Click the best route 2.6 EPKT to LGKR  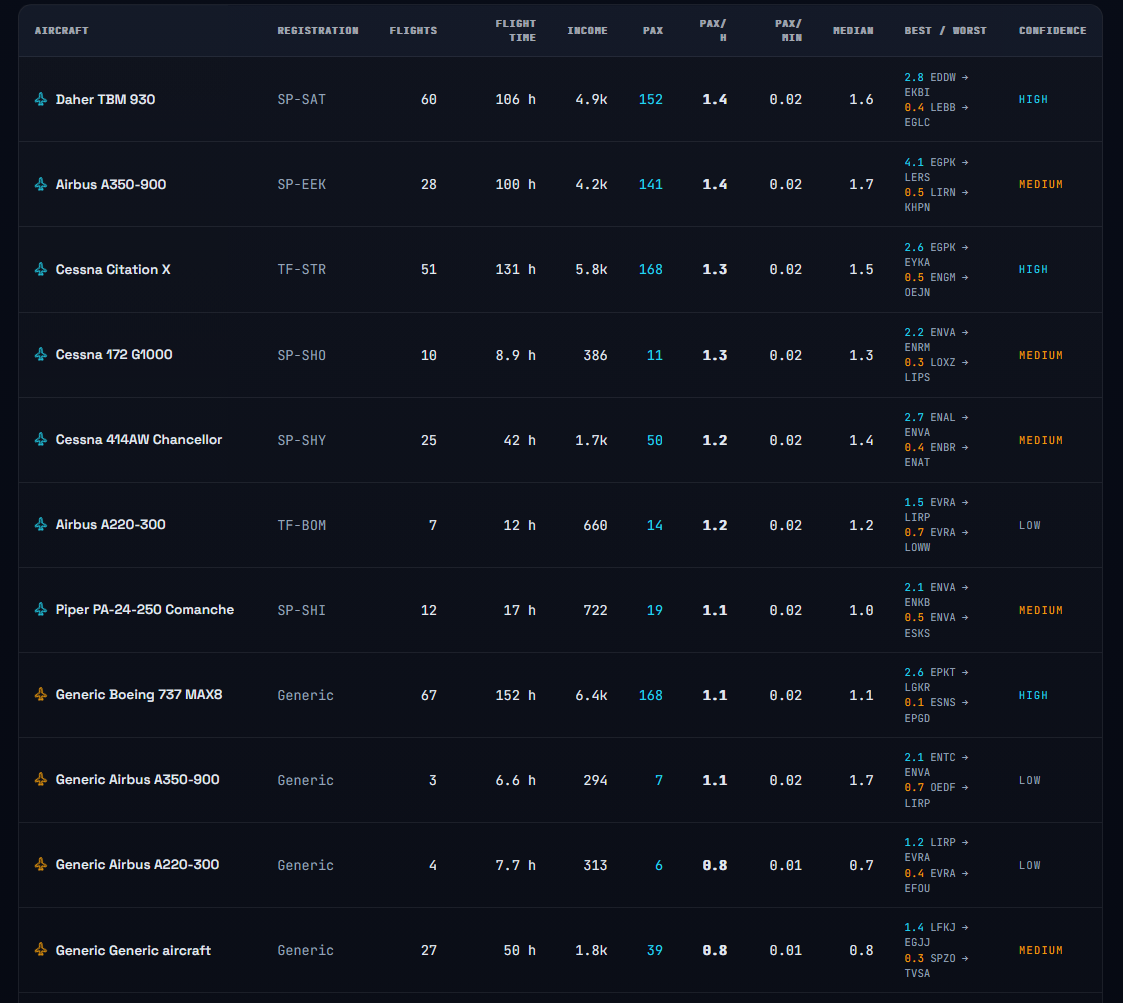pos(936,680)
